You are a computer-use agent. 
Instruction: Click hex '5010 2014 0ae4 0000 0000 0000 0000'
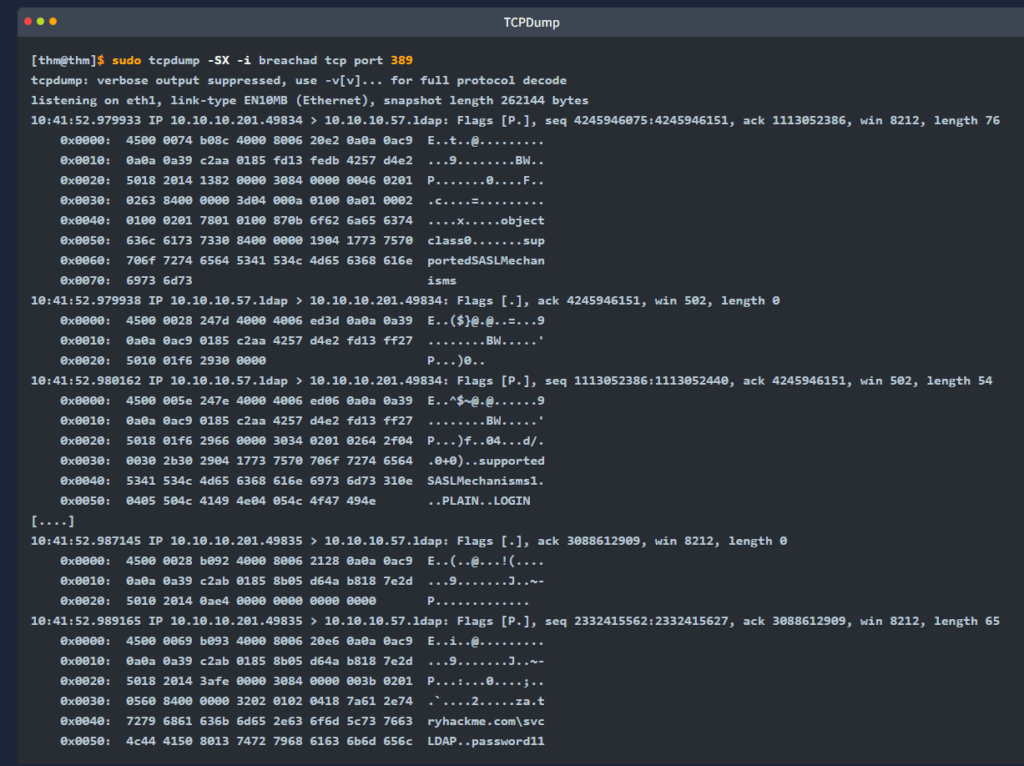pos(251,601)
